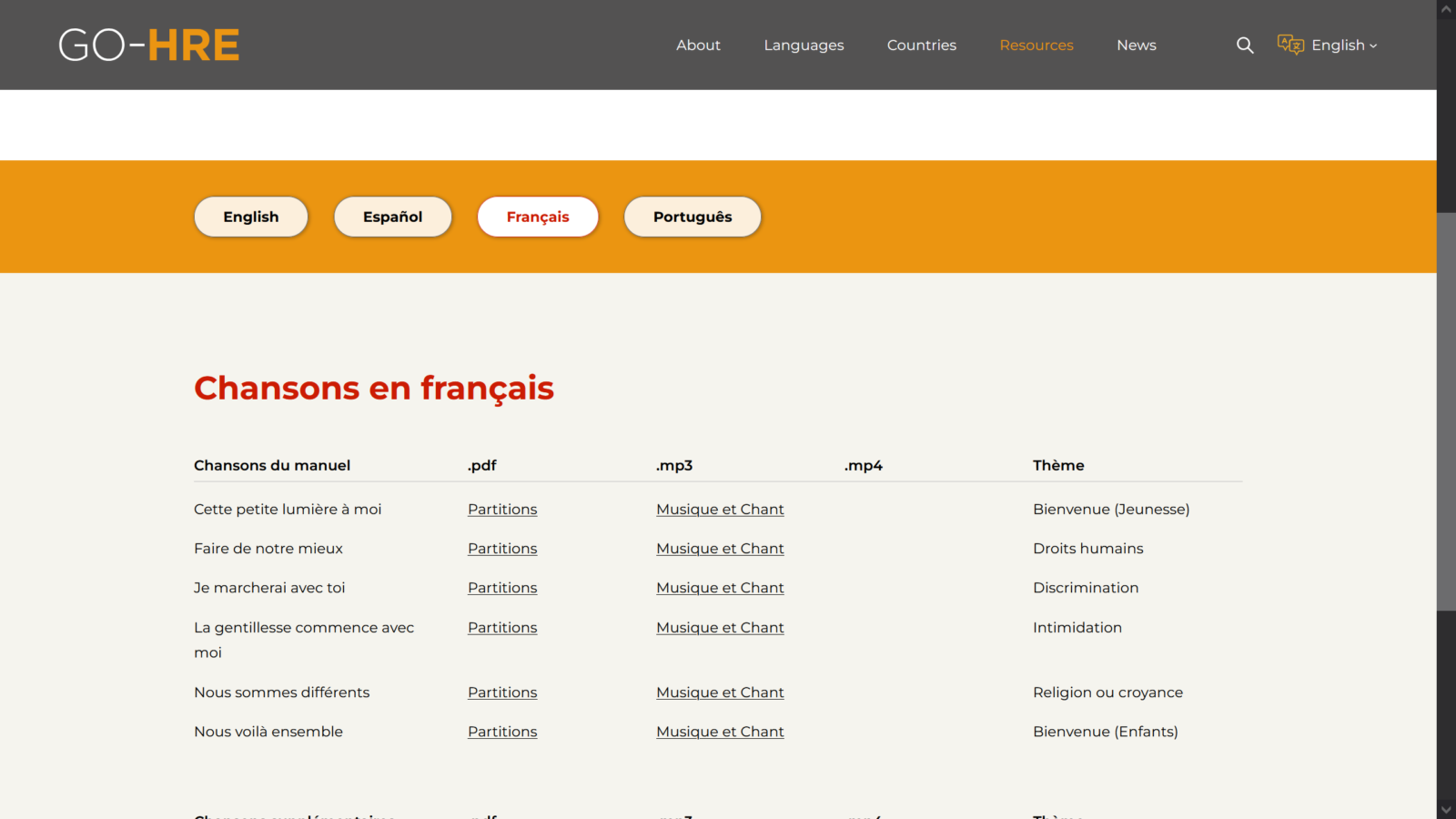Open the Countries menu
1456x819 pixels.
coord(922,45)
